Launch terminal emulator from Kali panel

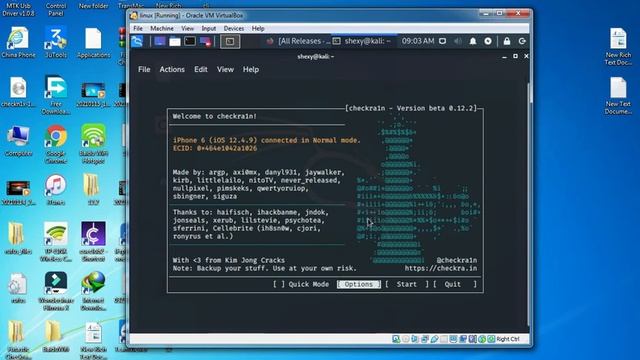[x=190, y=41]
